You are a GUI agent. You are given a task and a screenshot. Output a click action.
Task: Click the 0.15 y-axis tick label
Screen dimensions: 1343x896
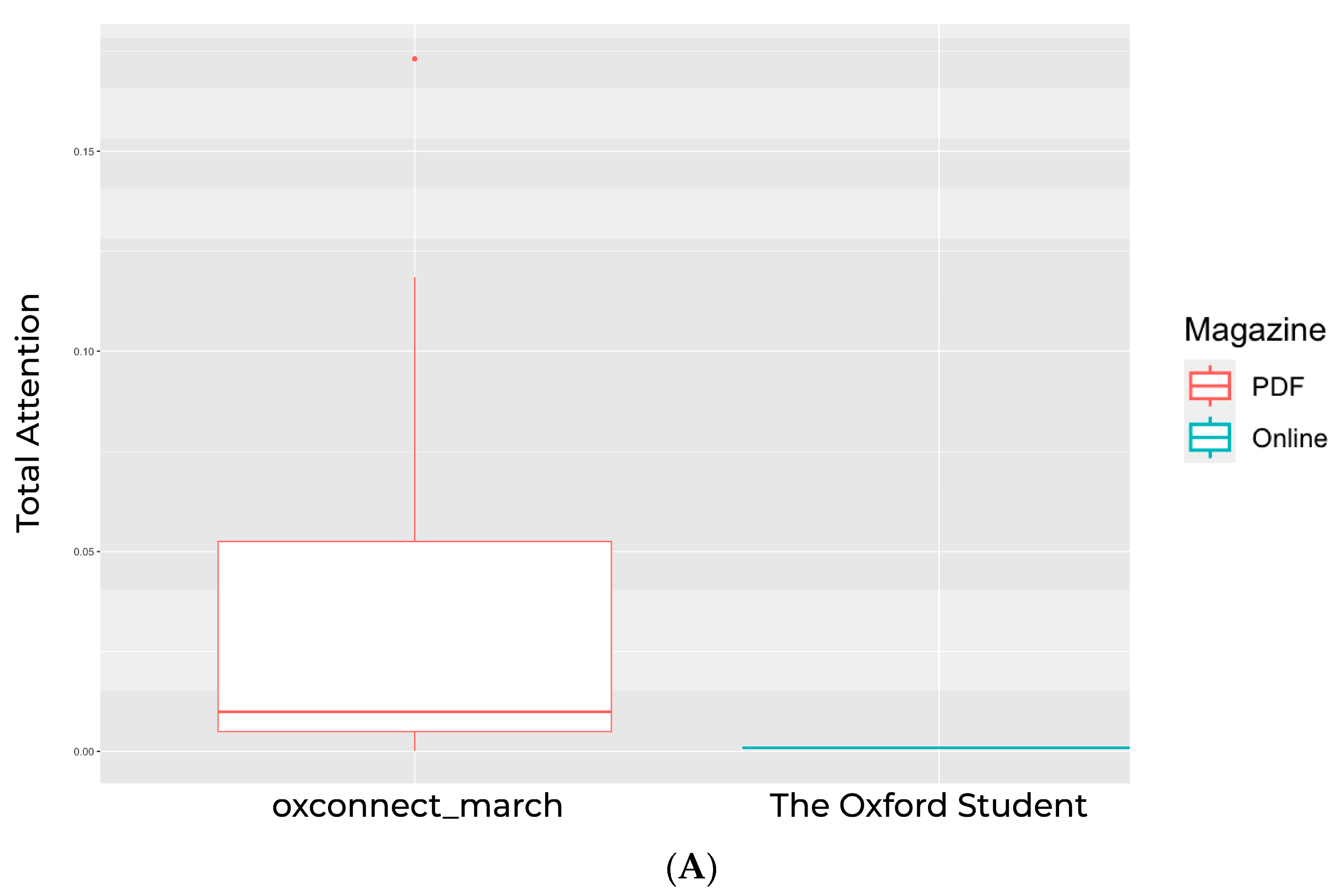pyautogui.click(x=84, y=152)
